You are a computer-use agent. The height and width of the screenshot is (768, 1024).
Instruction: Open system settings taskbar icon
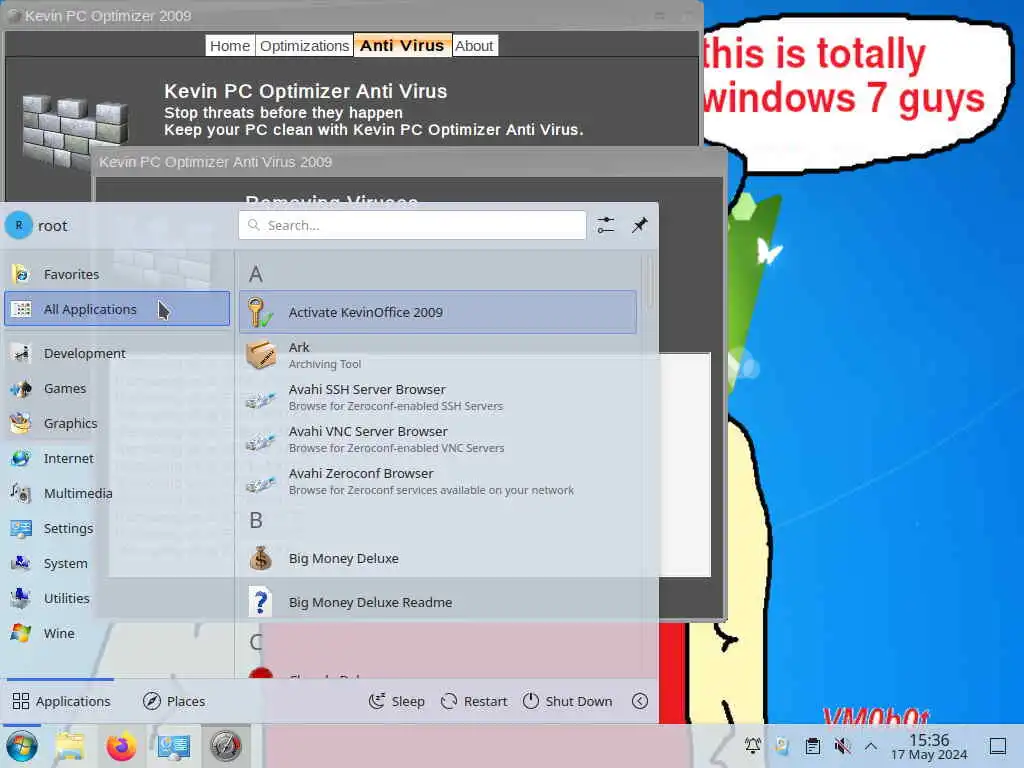(x=173, y=746)
